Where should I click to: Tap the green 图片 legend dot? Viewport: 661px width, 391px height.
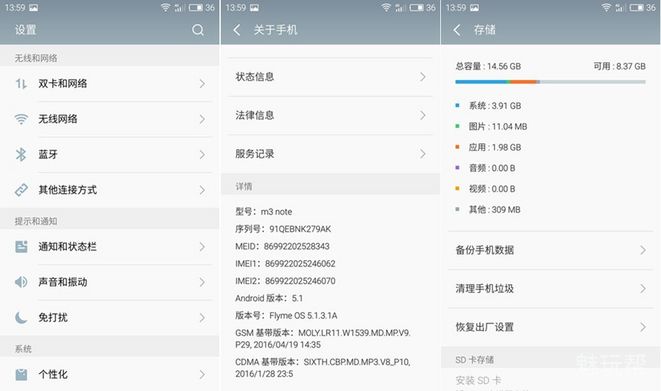click(457, 126)
